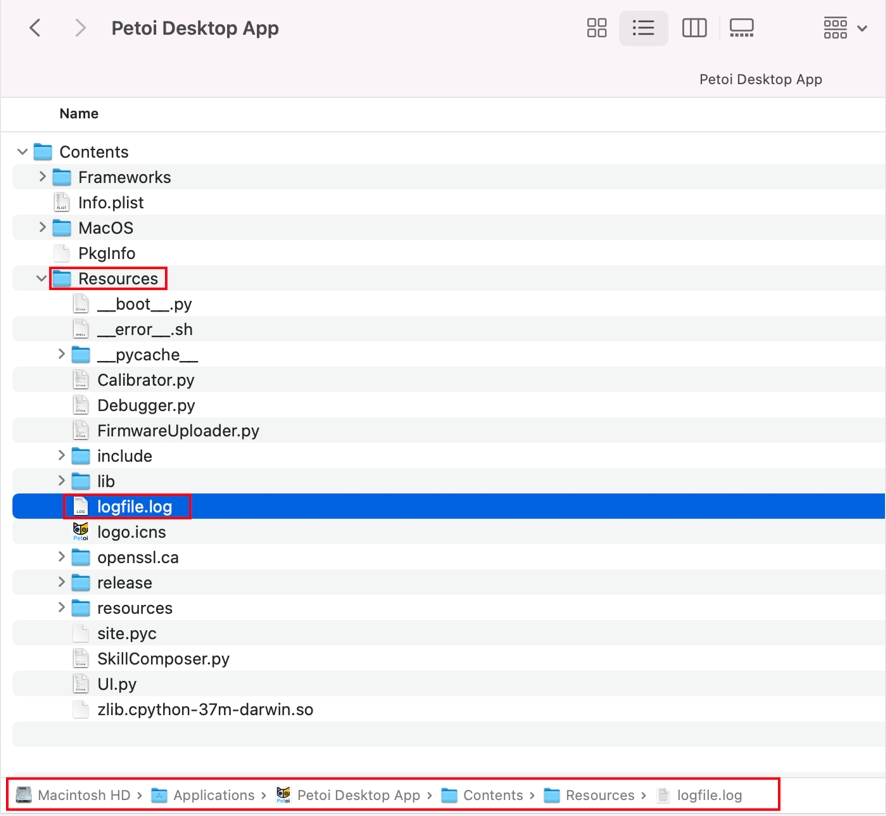
Task: Switch to column view
Action: tap(694, 28)
